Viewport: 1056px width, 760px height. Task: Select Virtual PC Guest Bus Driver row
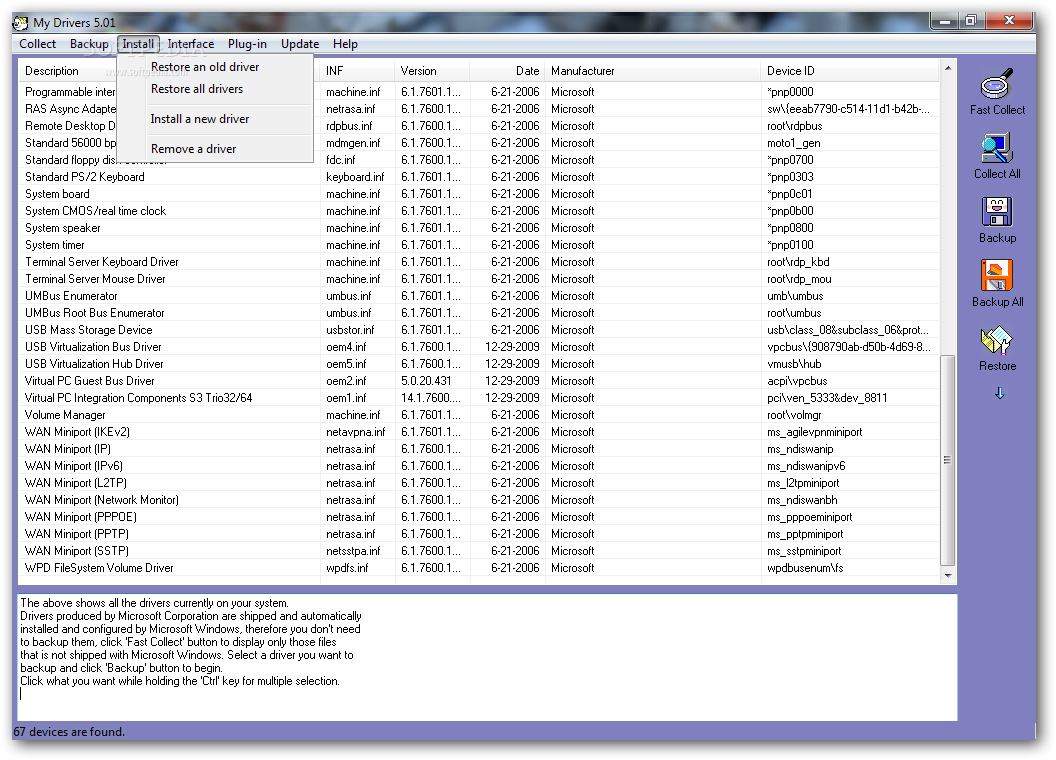479,381
